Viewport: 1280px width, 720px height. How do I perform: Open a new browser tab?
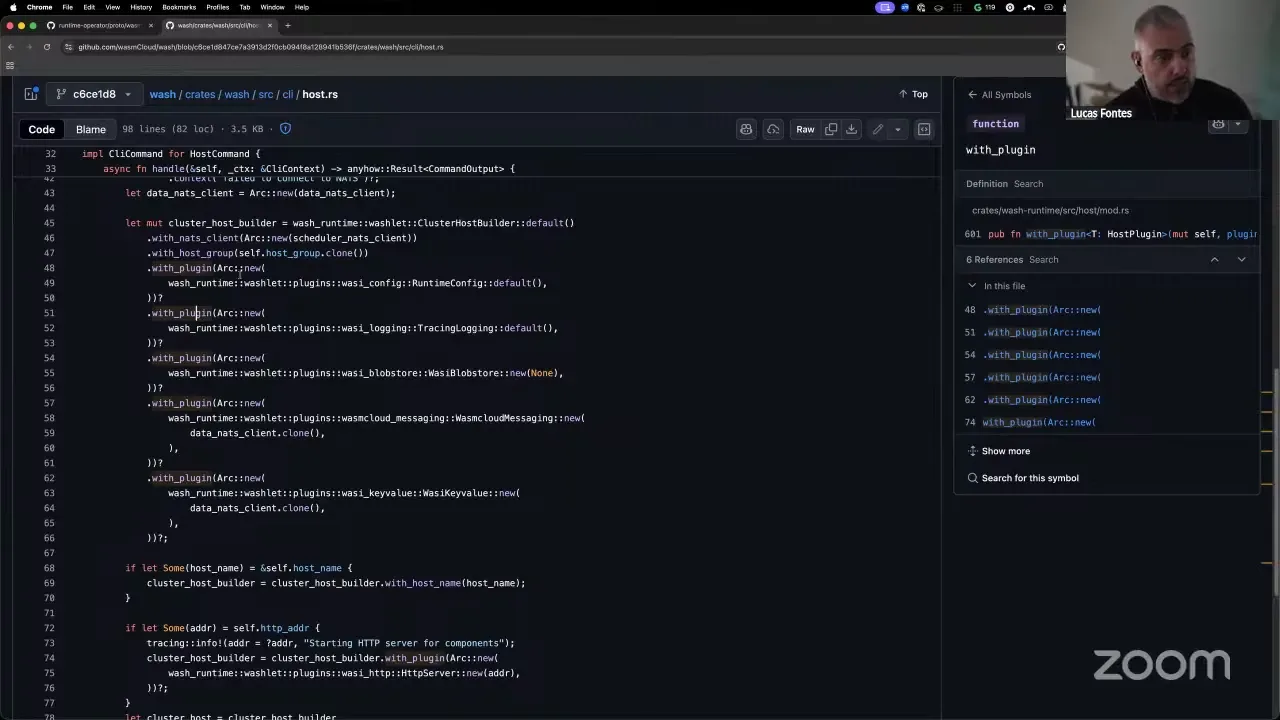[288, 25]
